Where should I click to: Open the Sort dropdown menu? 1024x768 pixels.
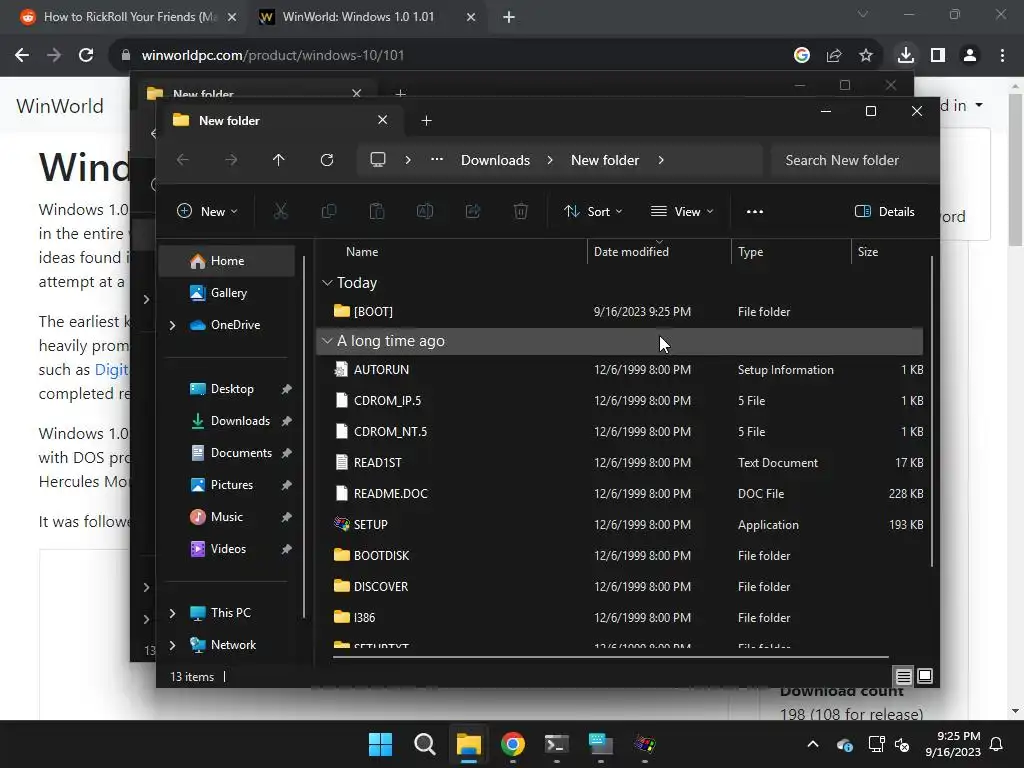coord(593,211)
